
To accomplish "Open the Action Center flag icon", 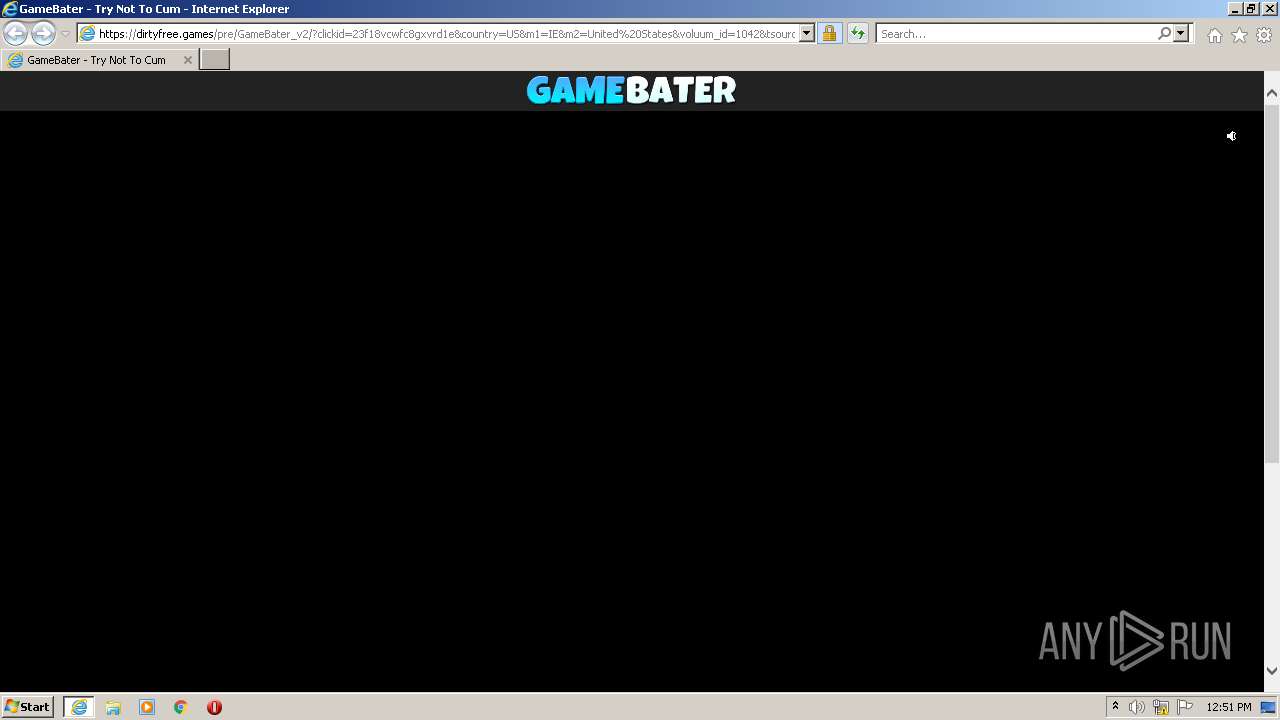I will coord(1185,707).
